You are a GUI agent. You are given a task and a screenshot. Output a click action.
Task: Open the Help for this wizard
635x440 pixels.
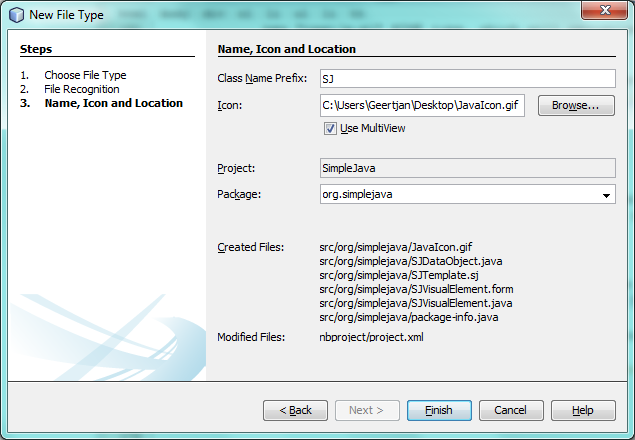click(582, 410)
